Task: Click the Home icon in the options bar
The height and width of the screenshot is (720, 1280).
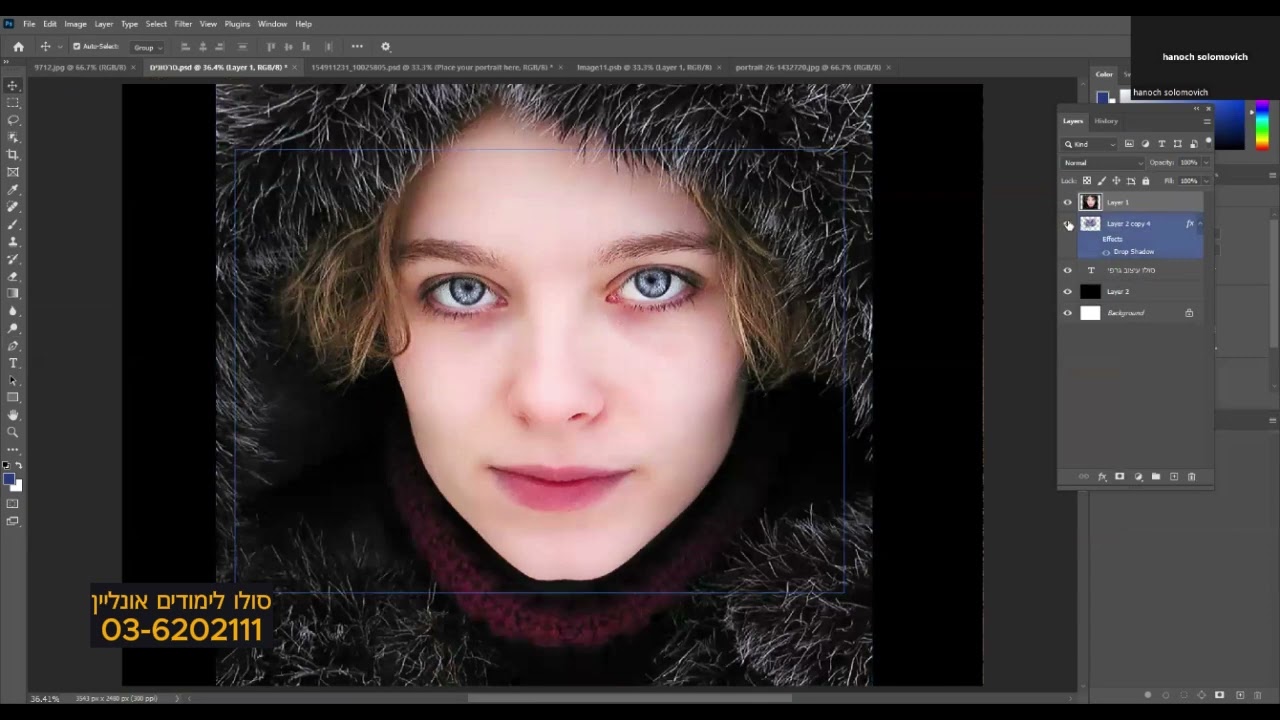Action: 18,46
